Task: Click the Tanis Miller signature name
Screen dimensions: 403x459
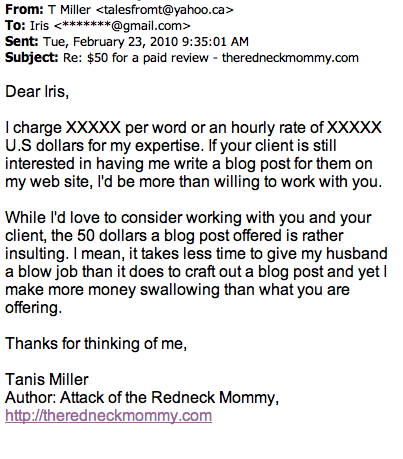Action: [47, 380]
